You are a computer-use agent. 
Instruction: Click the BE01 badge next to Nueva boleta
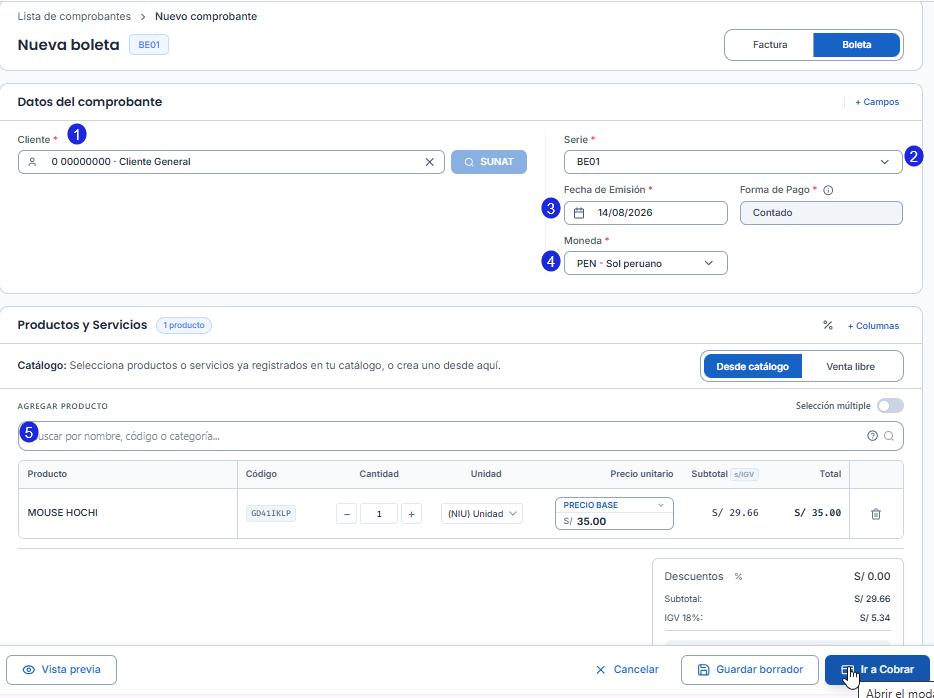149,45
